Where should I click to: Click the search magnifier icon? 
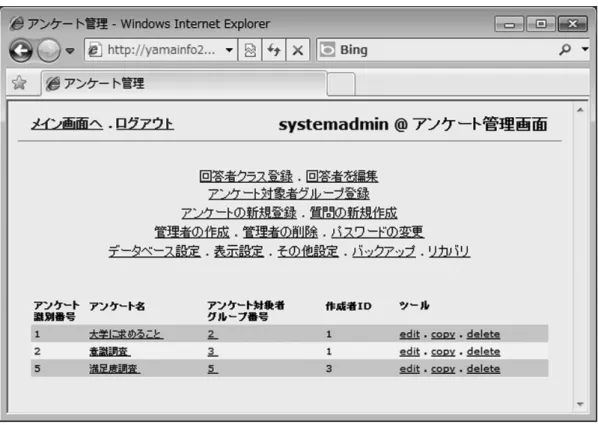pos(565,50)
